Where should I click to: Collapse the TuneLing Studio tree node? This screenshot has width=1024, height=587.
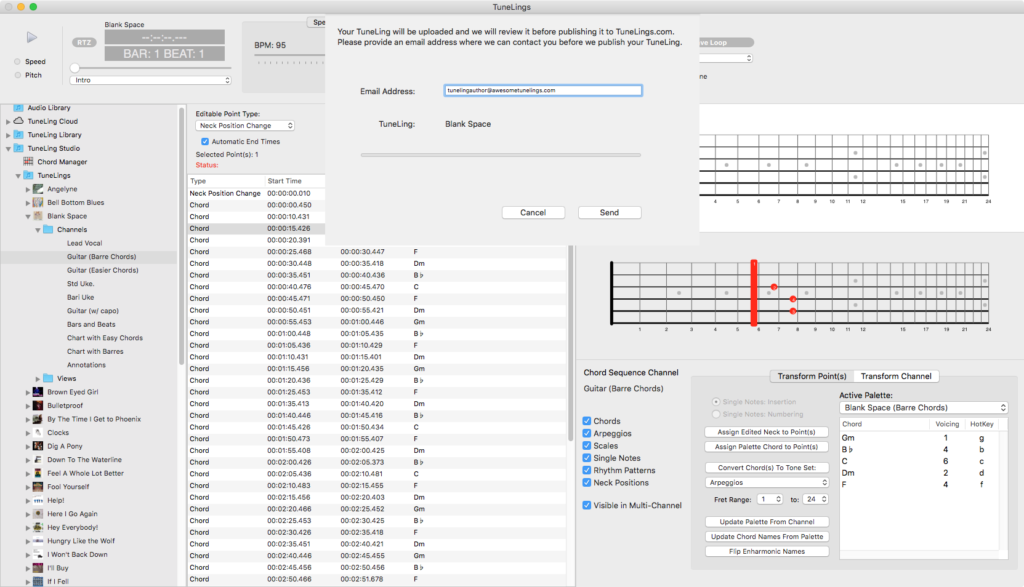(x=10, y=148)
